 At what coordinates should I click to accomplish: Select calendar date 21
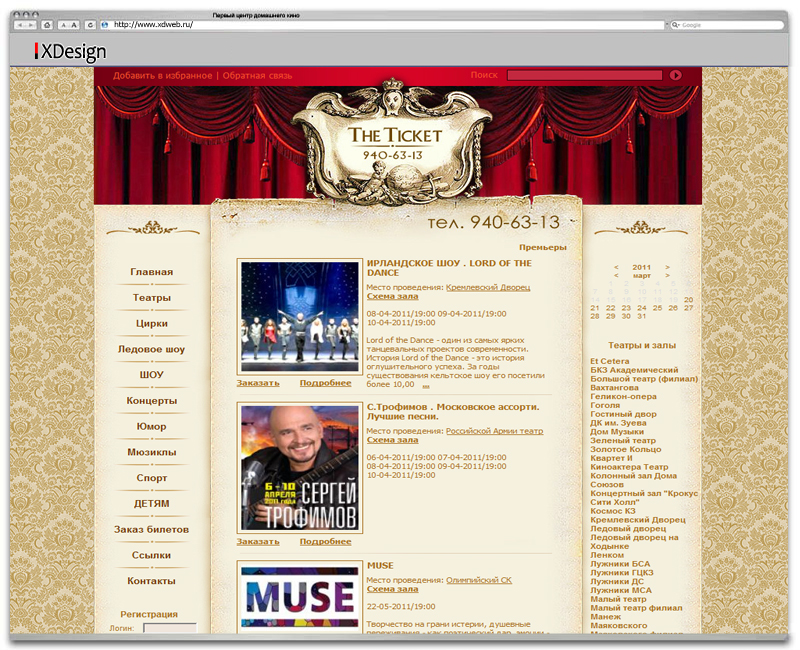[x=595, y=308]
